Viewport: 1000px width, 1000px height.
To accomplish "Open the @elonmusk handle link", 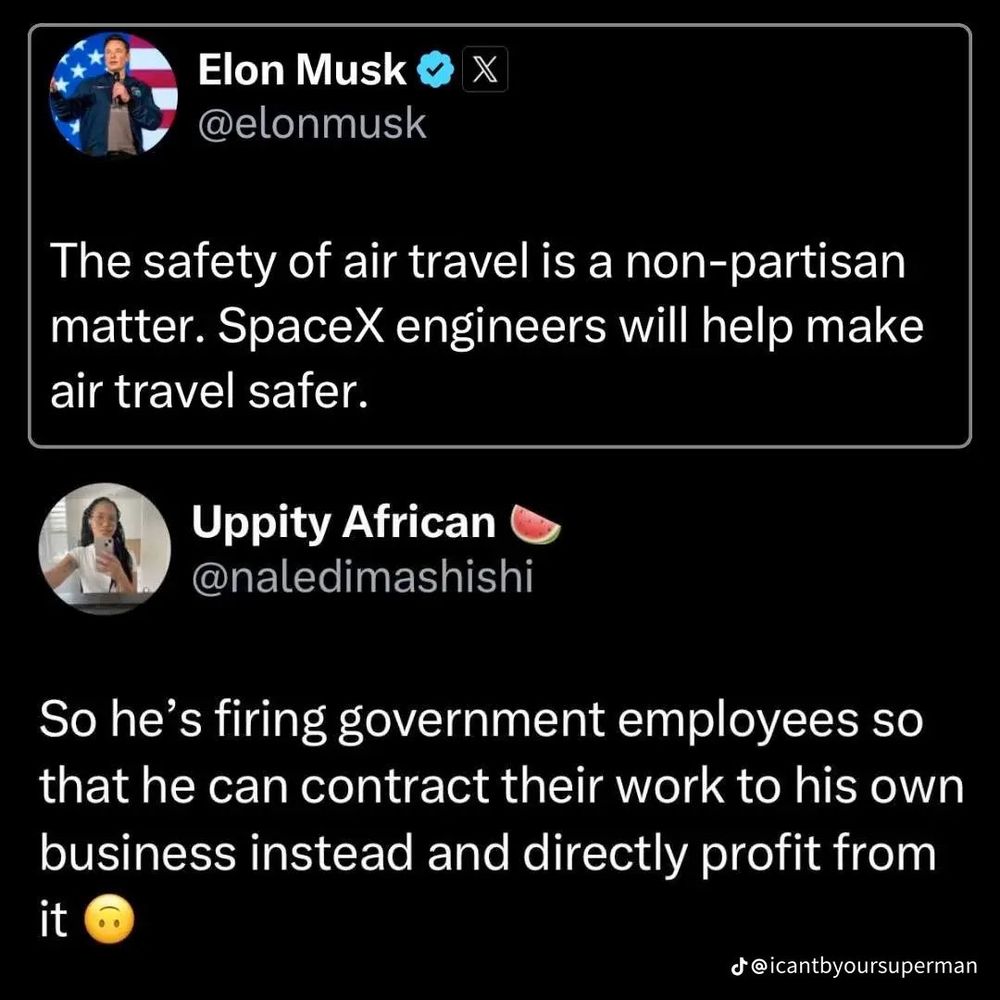I will point(312,124).
